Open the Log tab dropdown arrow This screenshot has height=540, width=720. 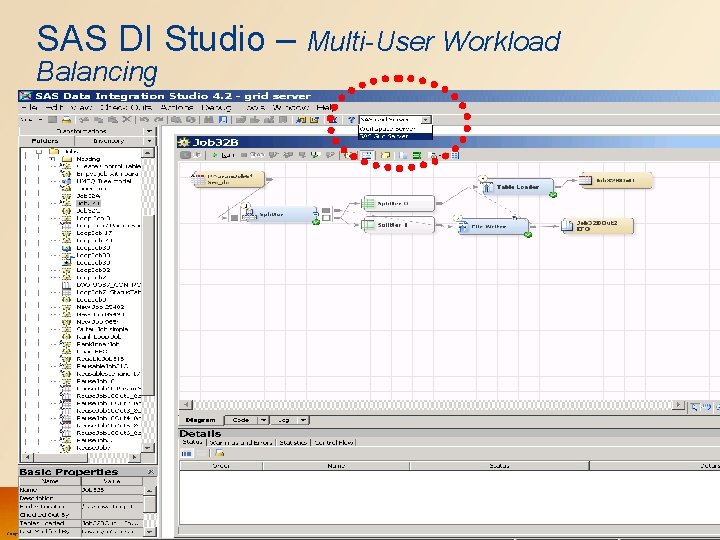coord(303,420)
